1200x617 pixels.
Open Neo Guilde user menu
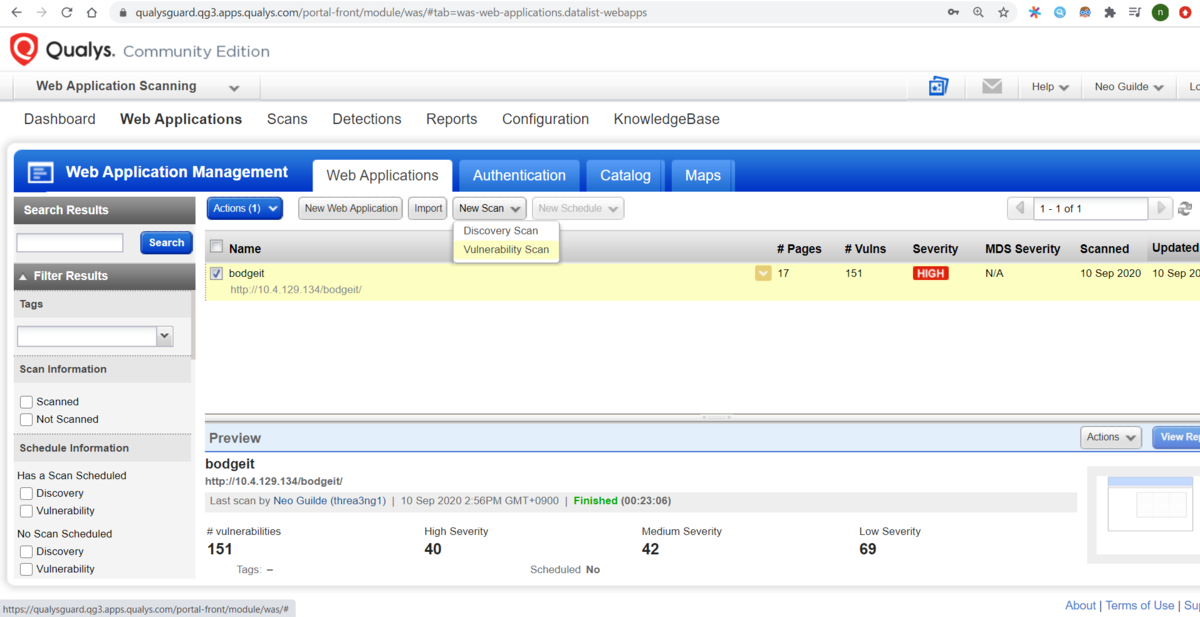[1128, 87]
